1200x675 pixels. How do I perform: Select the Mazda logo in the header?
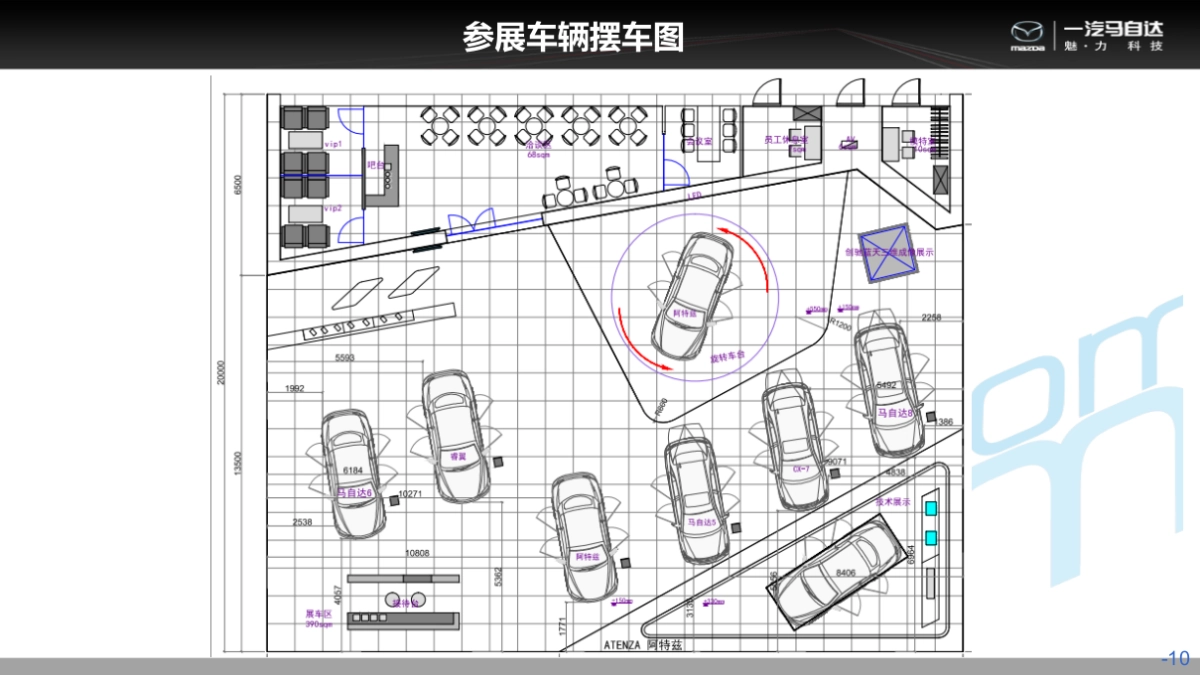click(x=1026, y=32)
